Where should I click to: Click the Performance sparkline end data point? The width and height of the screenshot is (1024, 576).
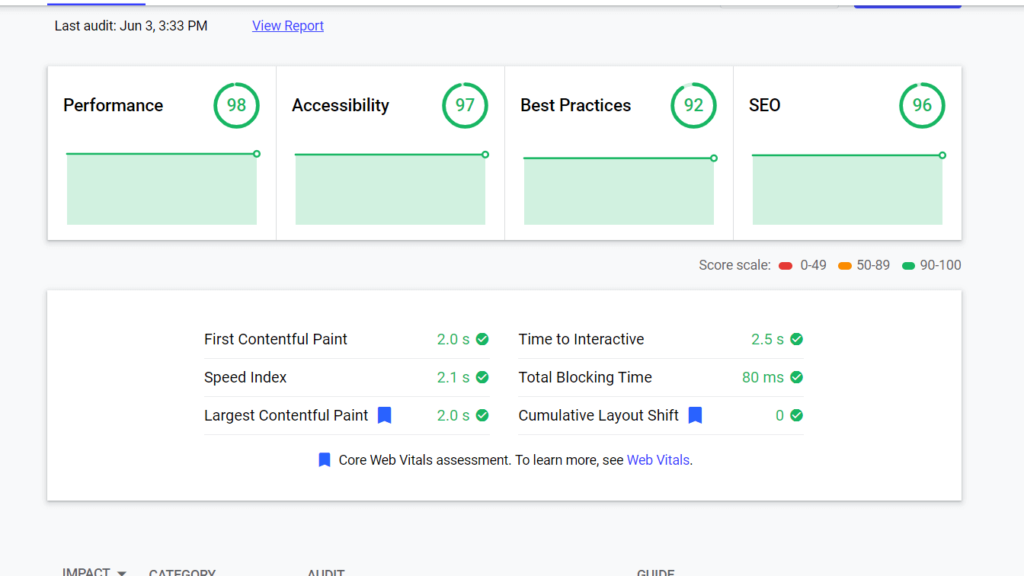click(x=257, y=154)
